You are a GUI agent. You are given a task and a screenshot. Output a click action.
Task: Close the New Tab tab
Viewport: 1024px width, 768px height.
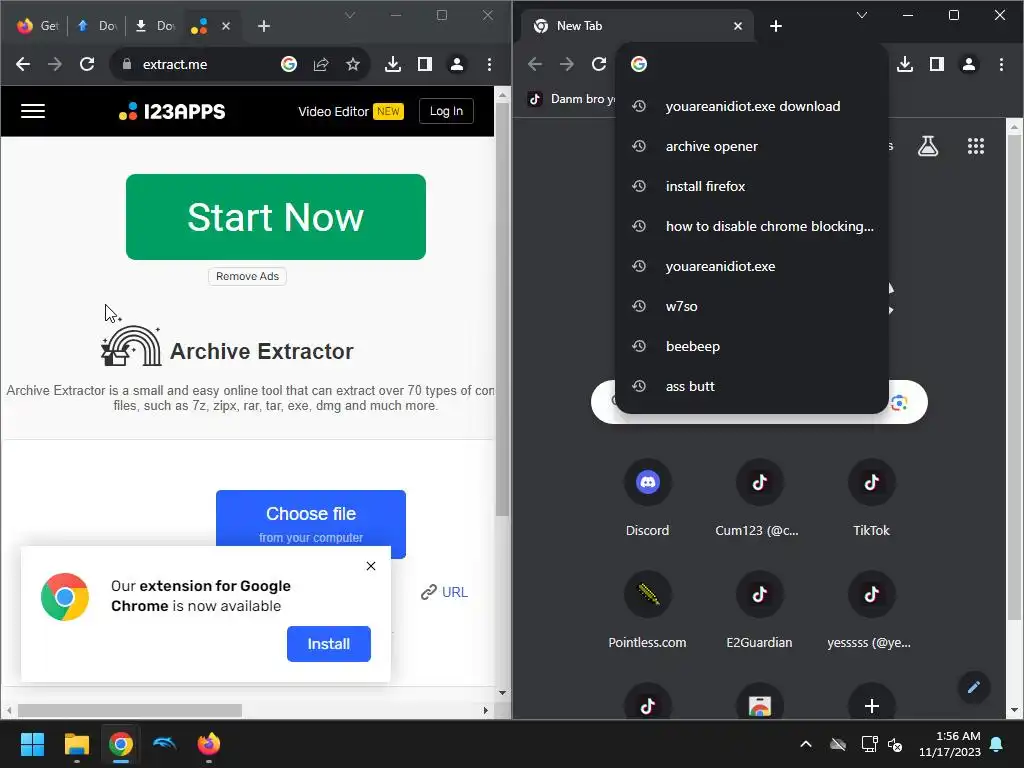click(x=738, y=26)
